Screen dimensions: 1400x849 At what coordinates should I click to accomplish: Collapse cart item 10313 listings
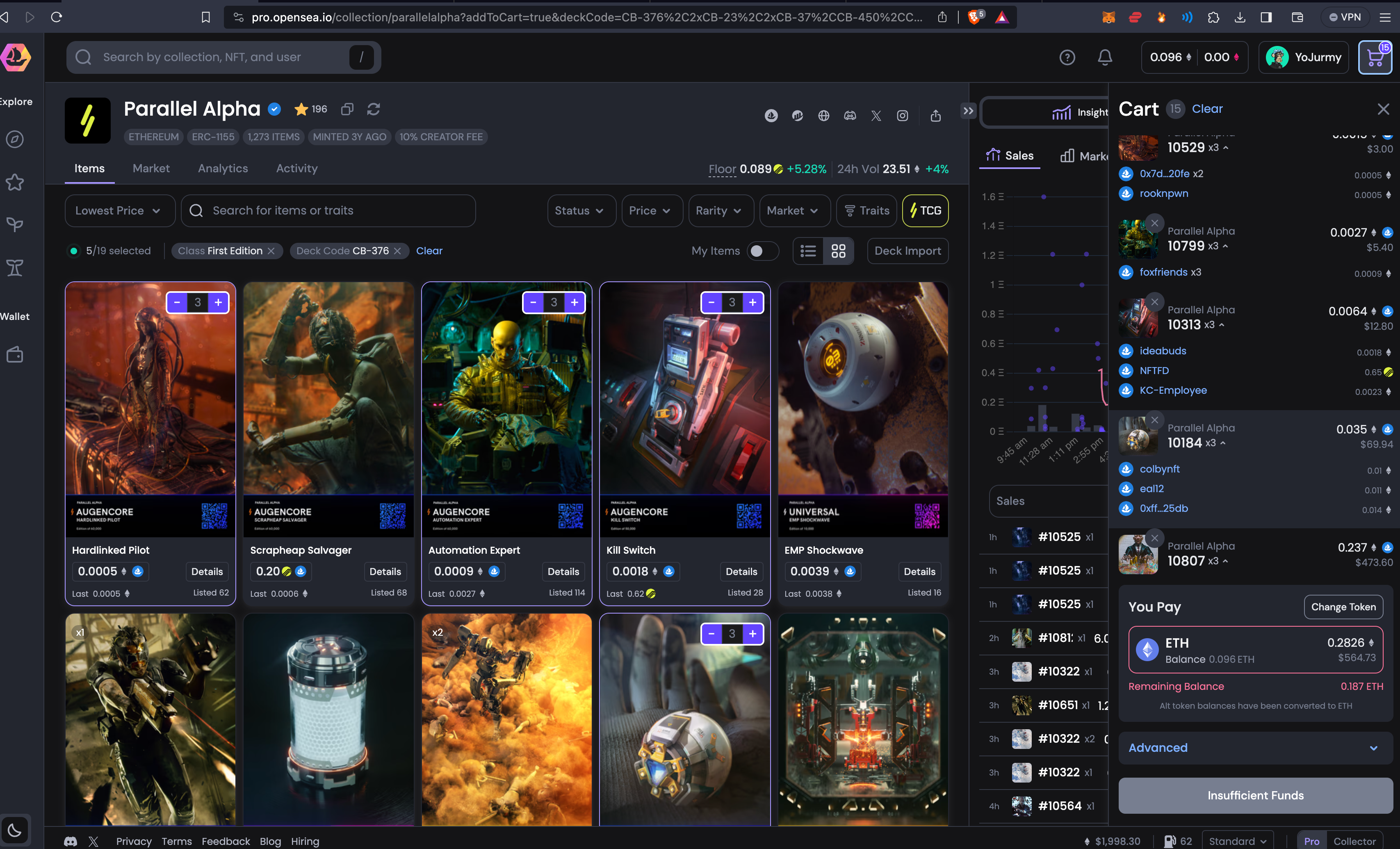[1222, 324]
